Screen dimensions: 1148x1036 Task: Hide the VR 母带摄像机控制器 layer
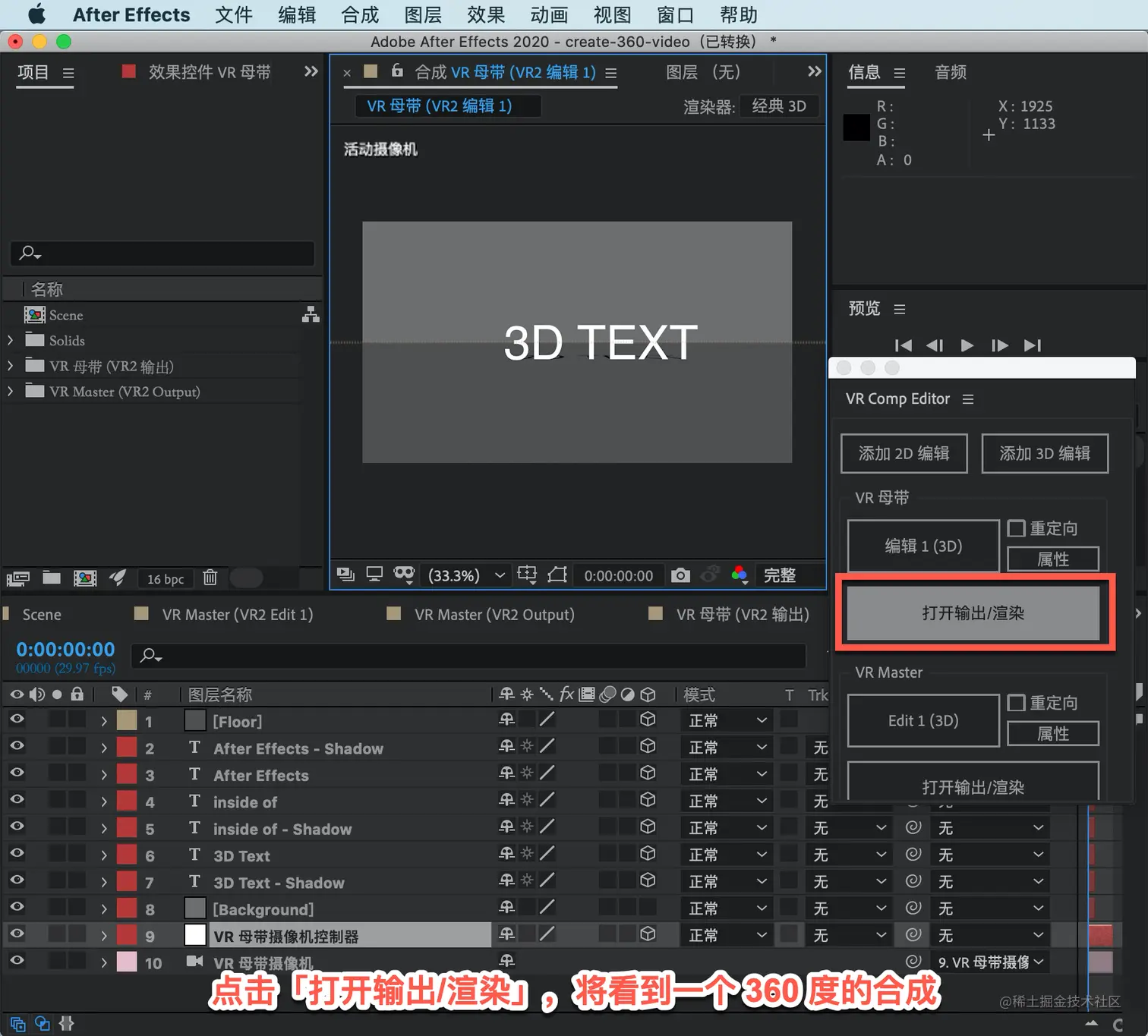click(17, 934)
